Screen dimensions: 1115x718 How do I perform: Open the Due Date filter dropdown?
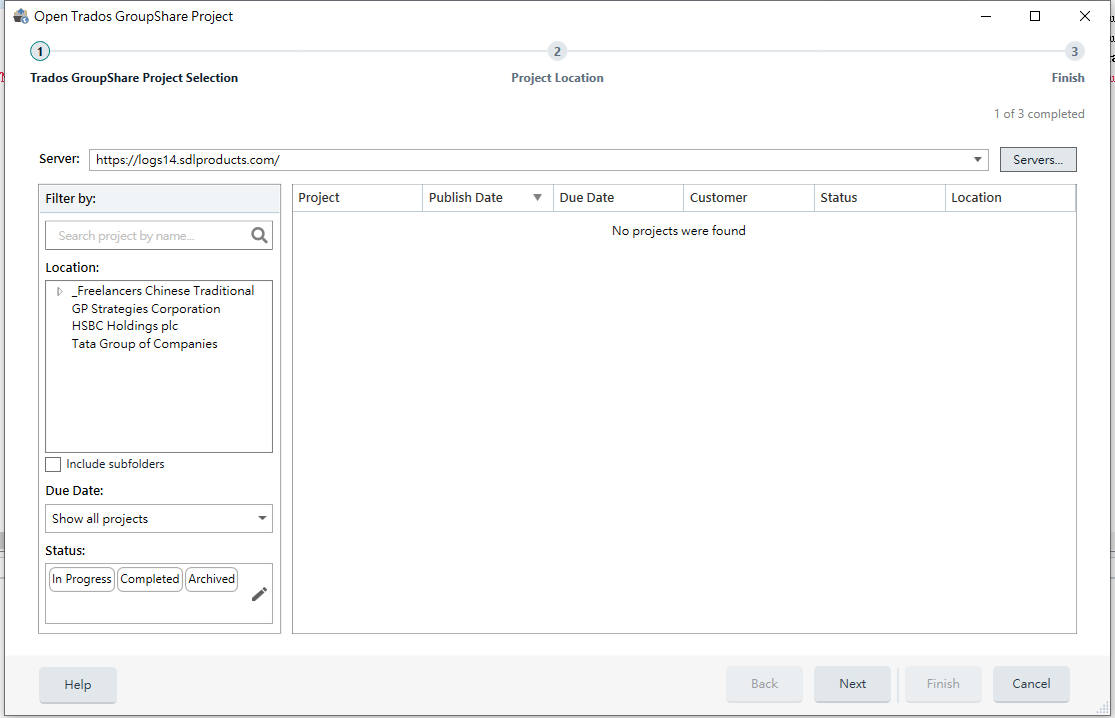tap(262, 519)
